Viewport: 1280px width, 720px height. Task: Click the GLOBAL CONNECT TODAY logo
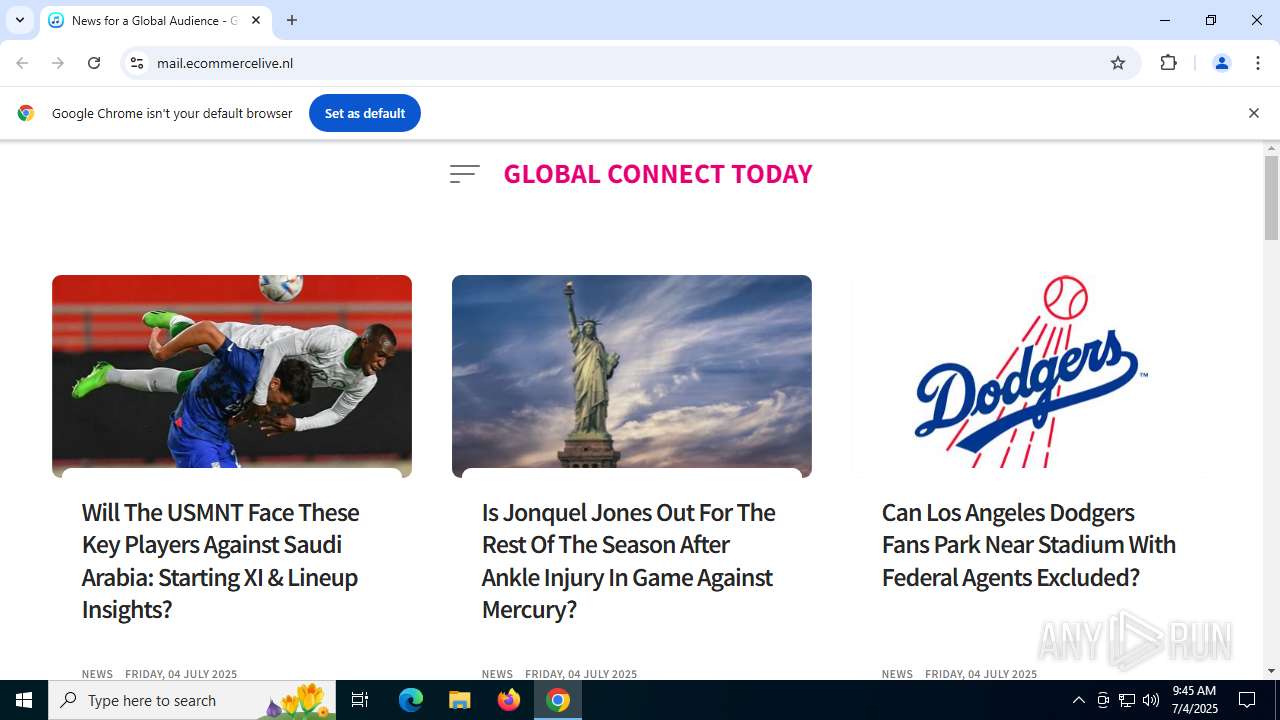(x=658, y=174)
